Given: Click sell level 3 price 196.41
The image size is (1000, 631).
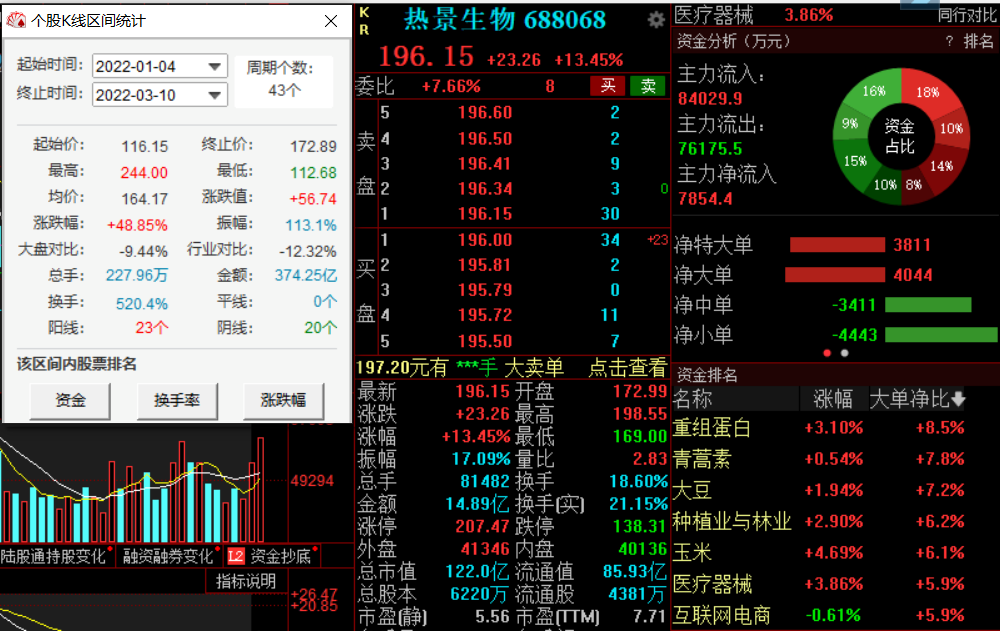Looking at the screenshot, I should (x=485, y=164).
